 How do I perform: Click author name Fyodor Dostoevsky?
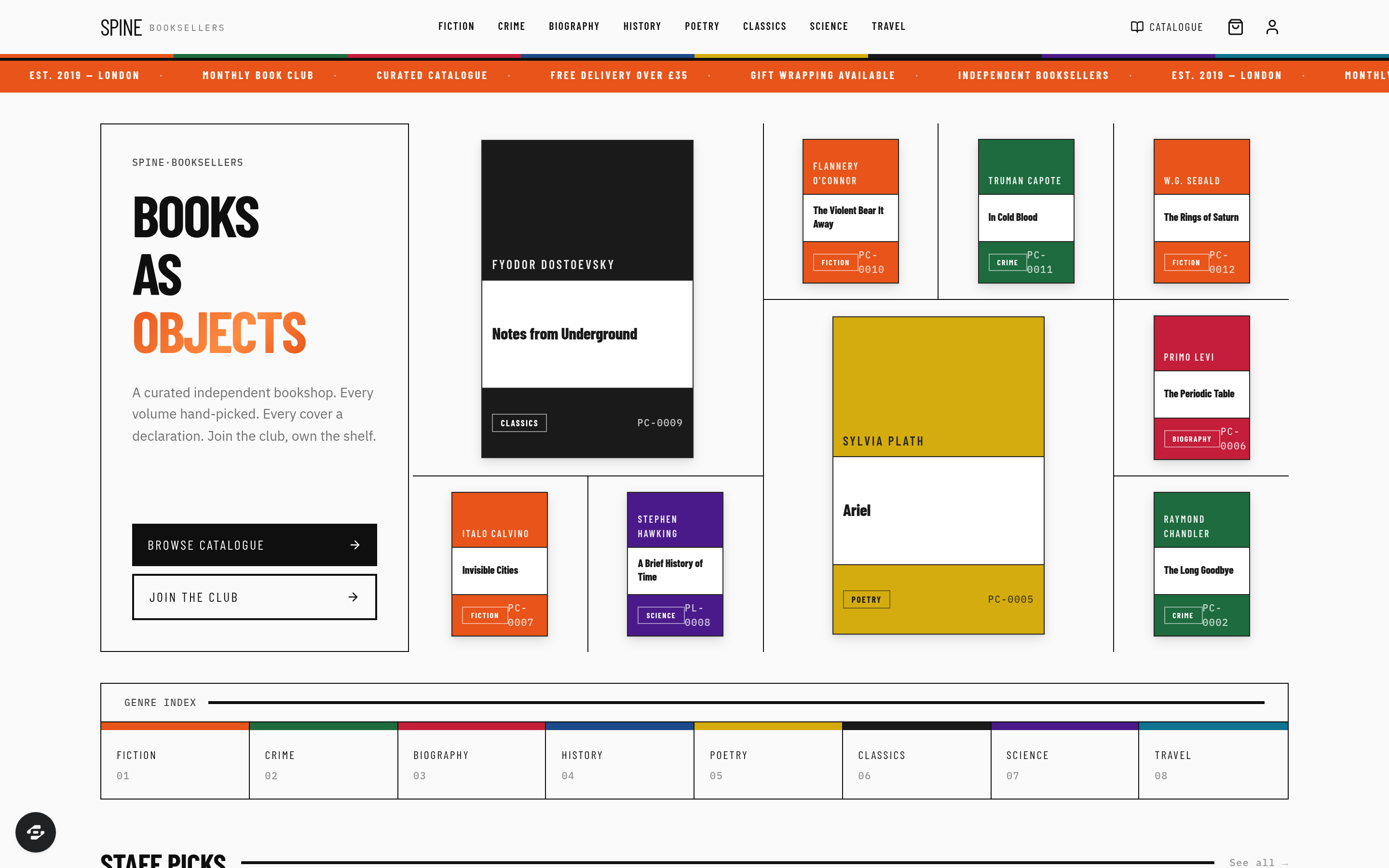[553, 265]
